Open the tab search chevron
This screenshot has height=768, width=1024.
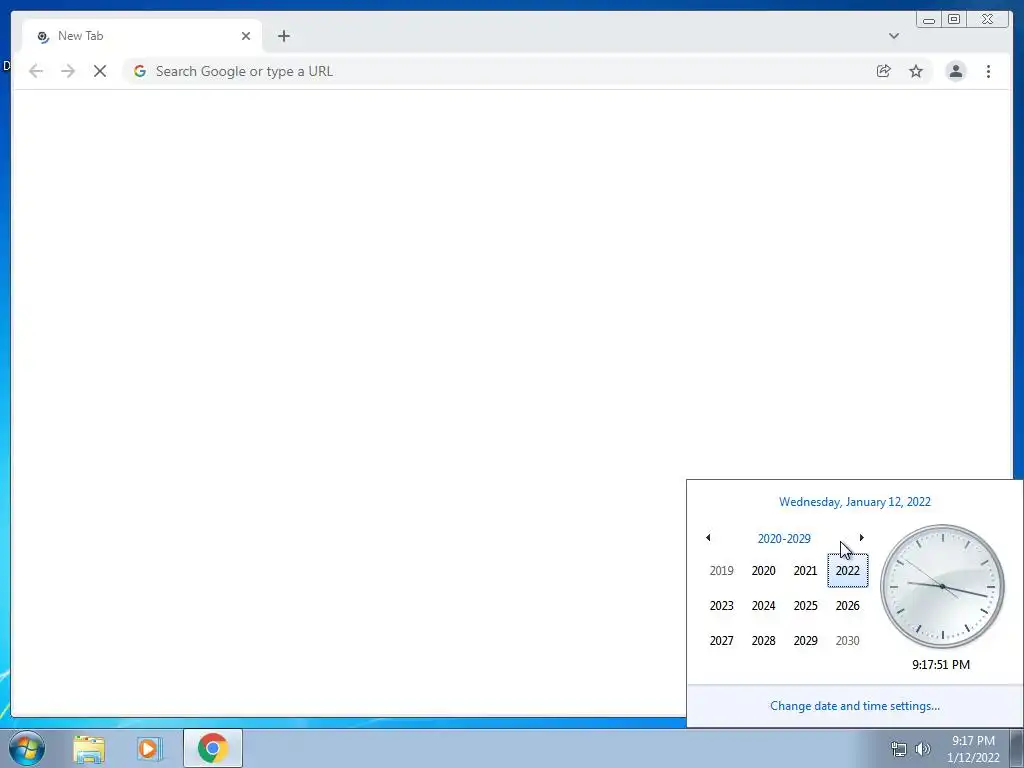(x=894, y=36)
